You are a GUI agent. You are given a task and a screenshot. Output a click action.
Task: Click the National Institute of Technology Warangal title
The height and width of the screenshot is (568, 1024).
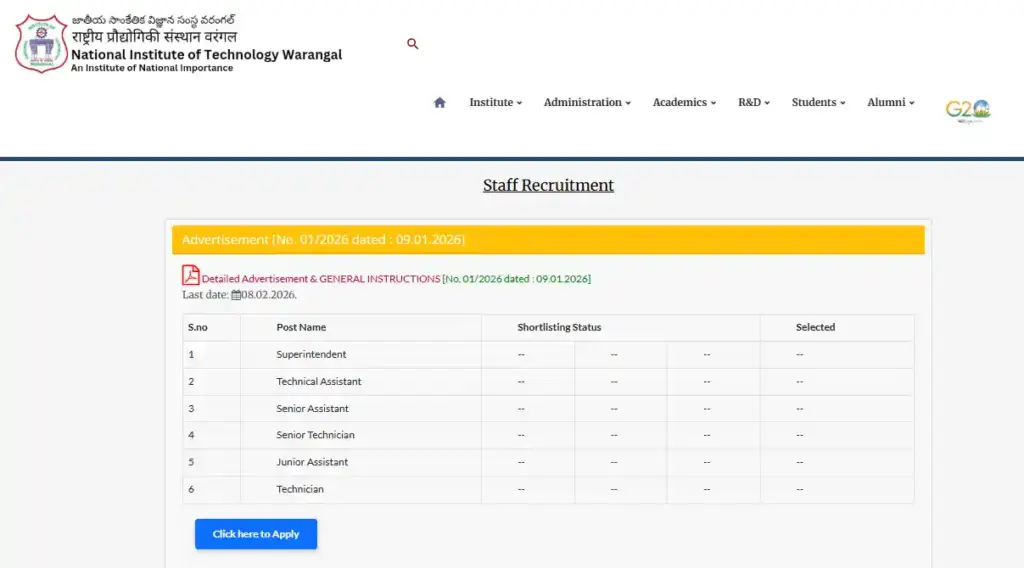(x=206, y=55)
